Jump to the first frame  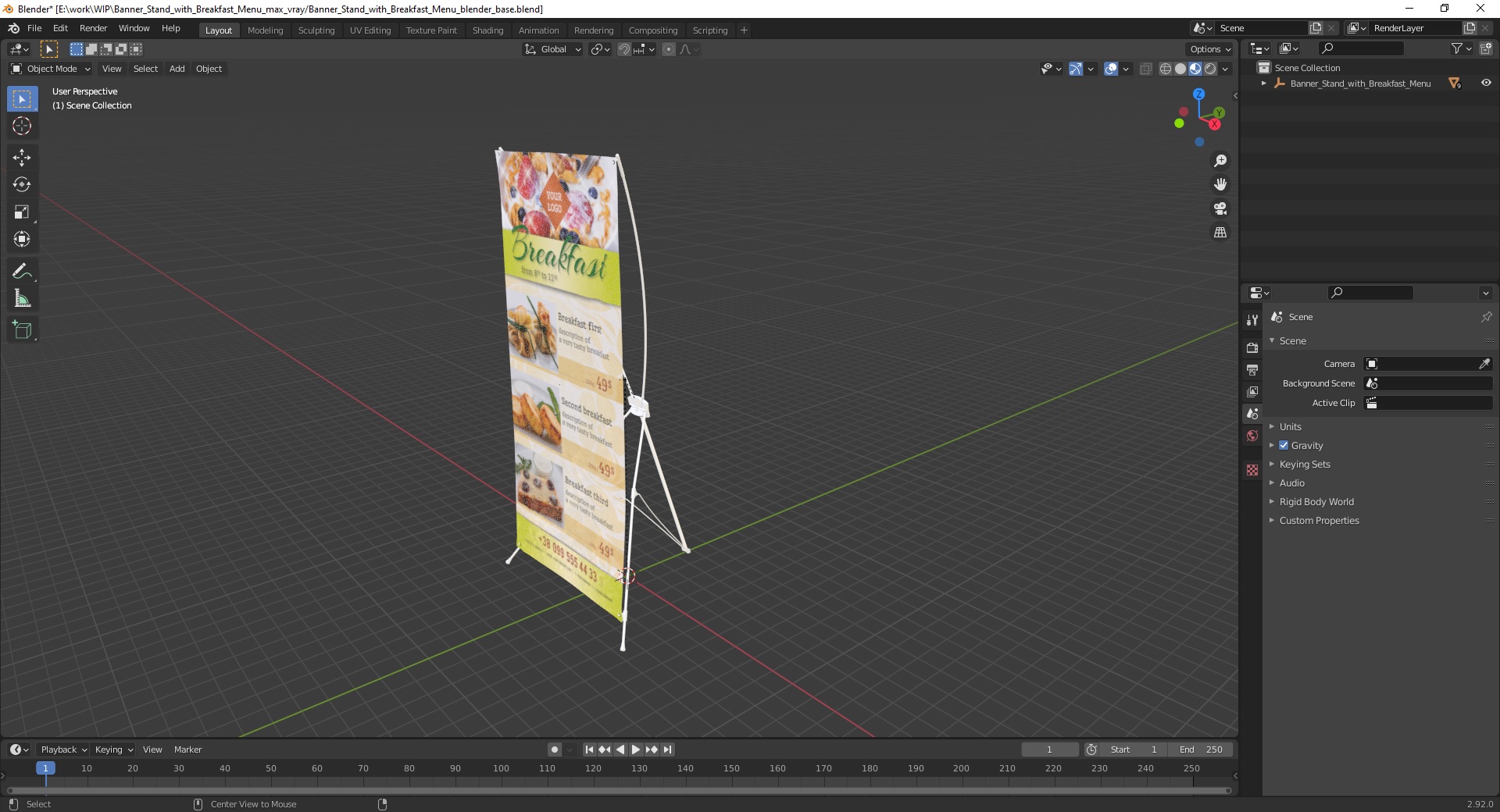click(x=589, y=750)
